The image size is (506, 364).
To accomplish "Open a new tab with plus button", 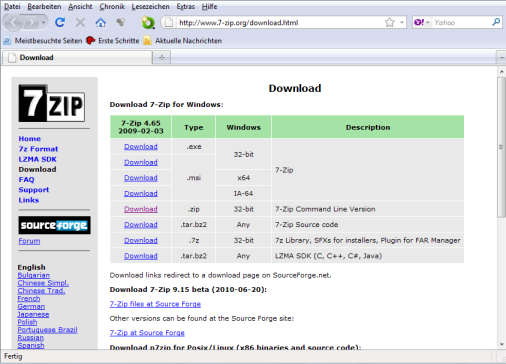I will click(162, 57).
